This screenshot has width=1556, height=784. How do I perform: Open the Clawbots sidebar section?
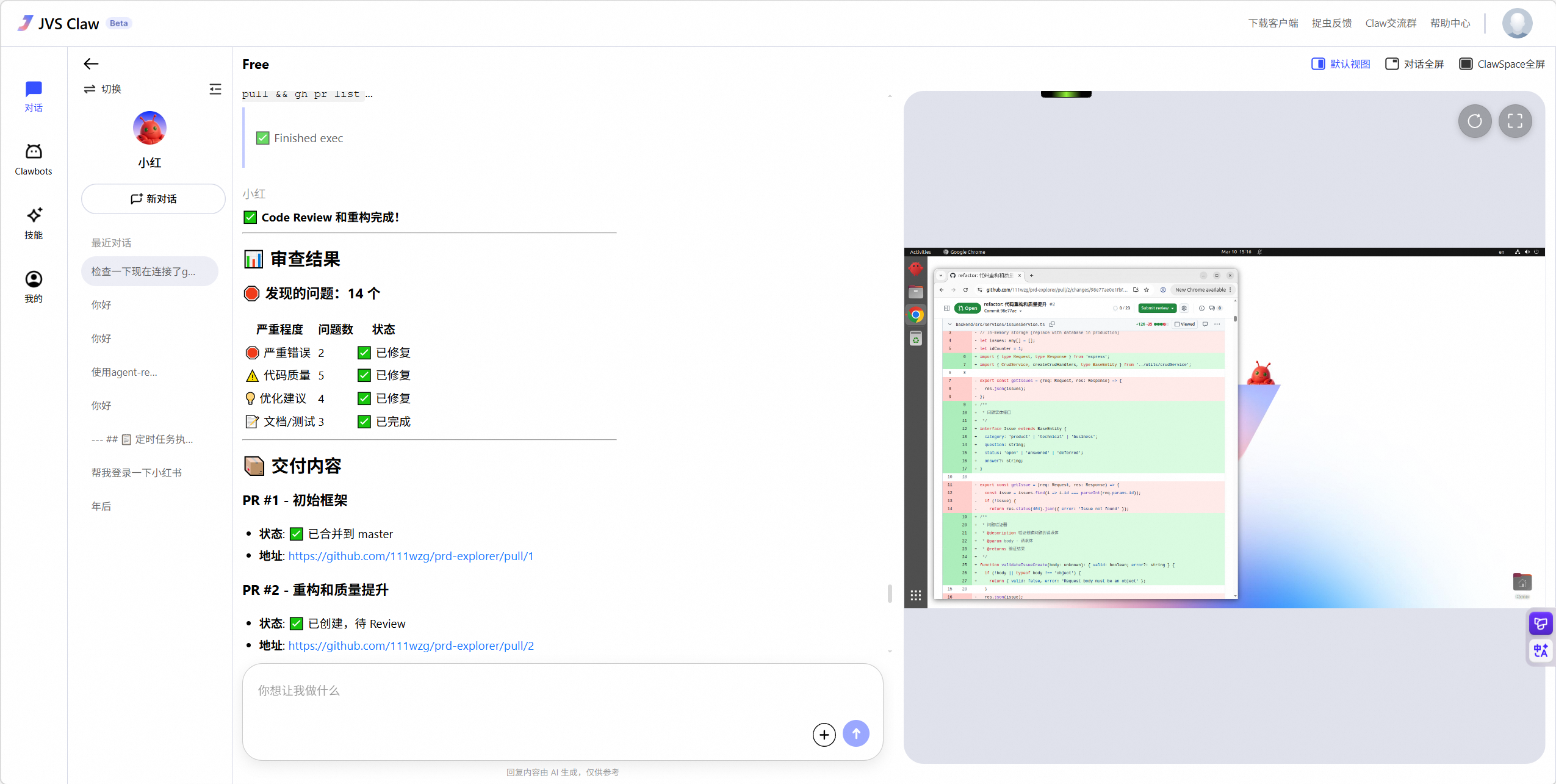(x=34, y=159)
